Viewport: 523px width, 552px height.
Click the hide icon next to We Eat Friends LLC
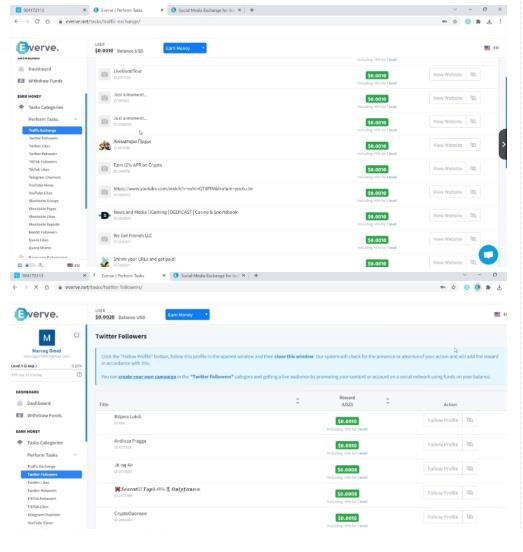[x=473, y=239]
